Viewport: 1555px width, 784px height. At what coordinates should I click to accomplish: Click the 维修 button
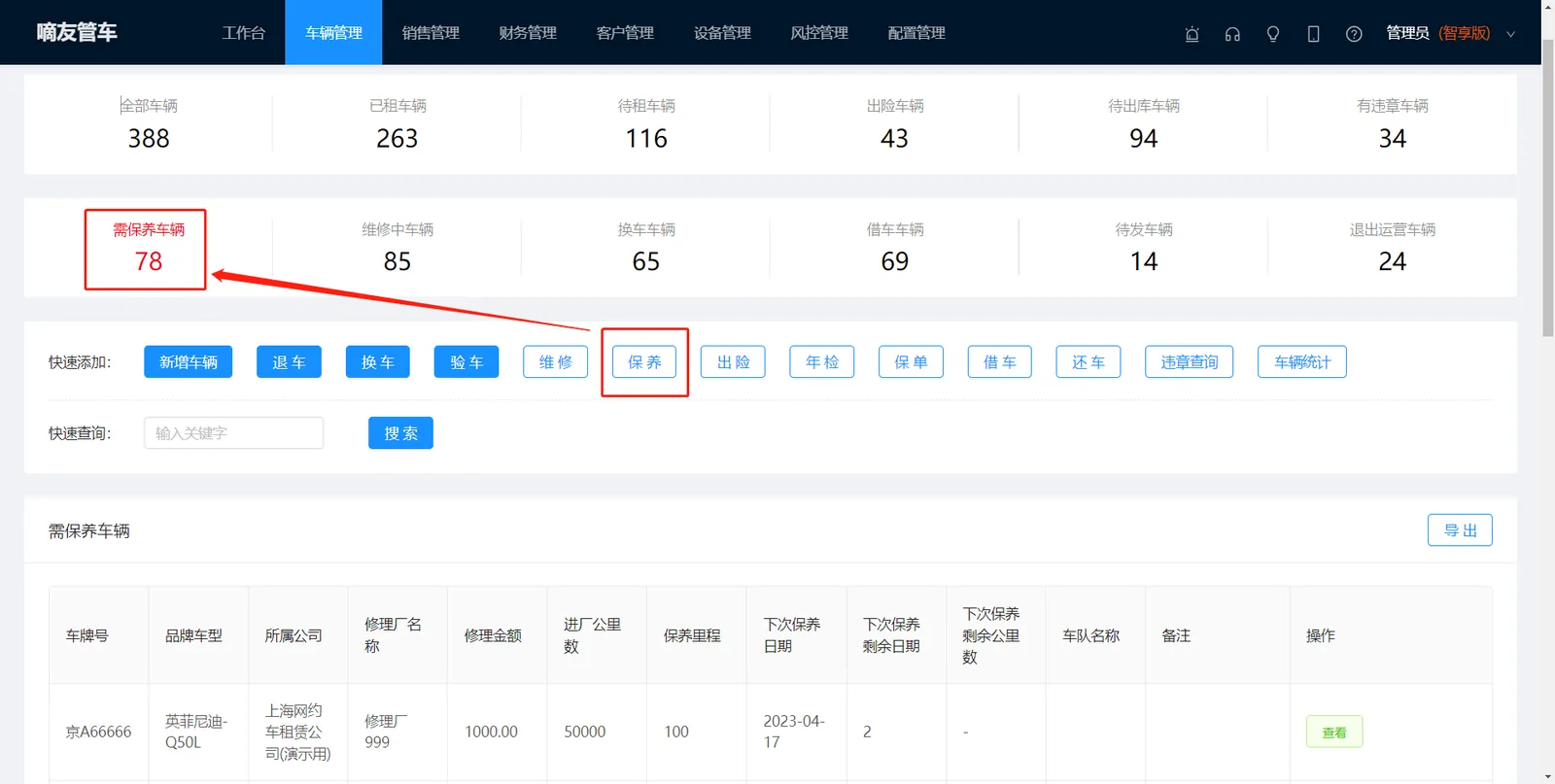(x=556, y=362)
